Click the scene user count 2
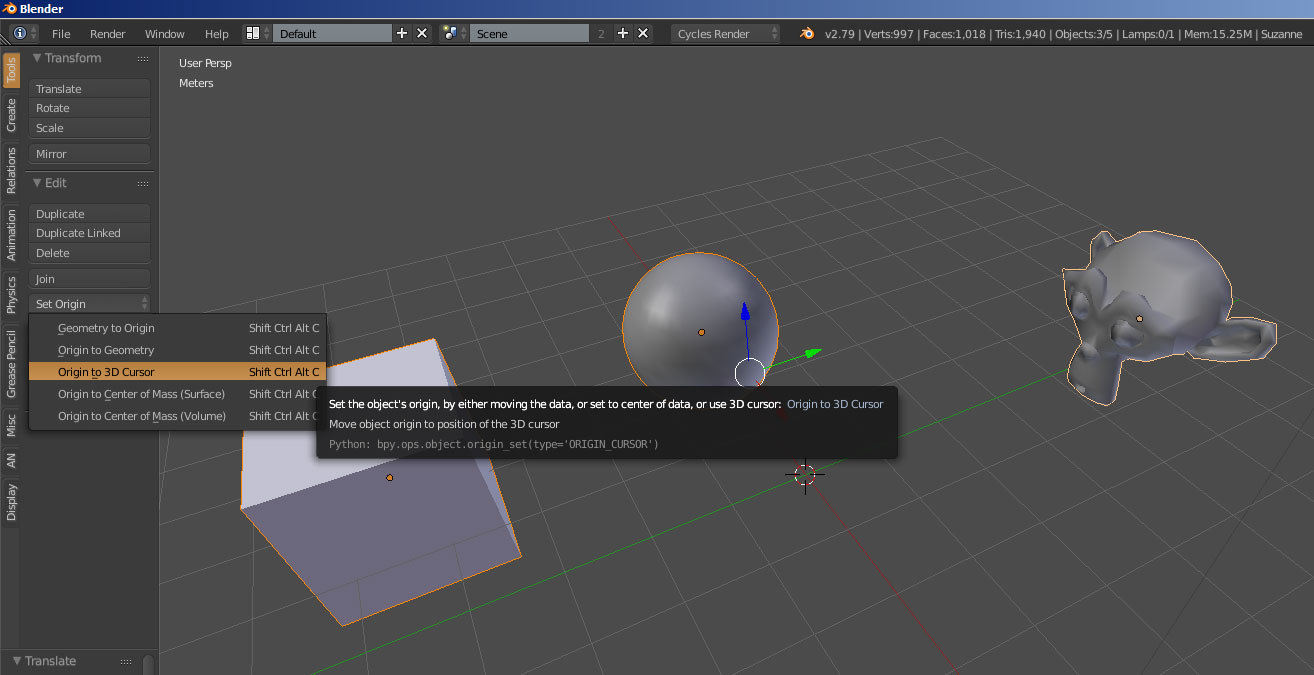This screenshot has height=675, width=1314. point(601,33)
